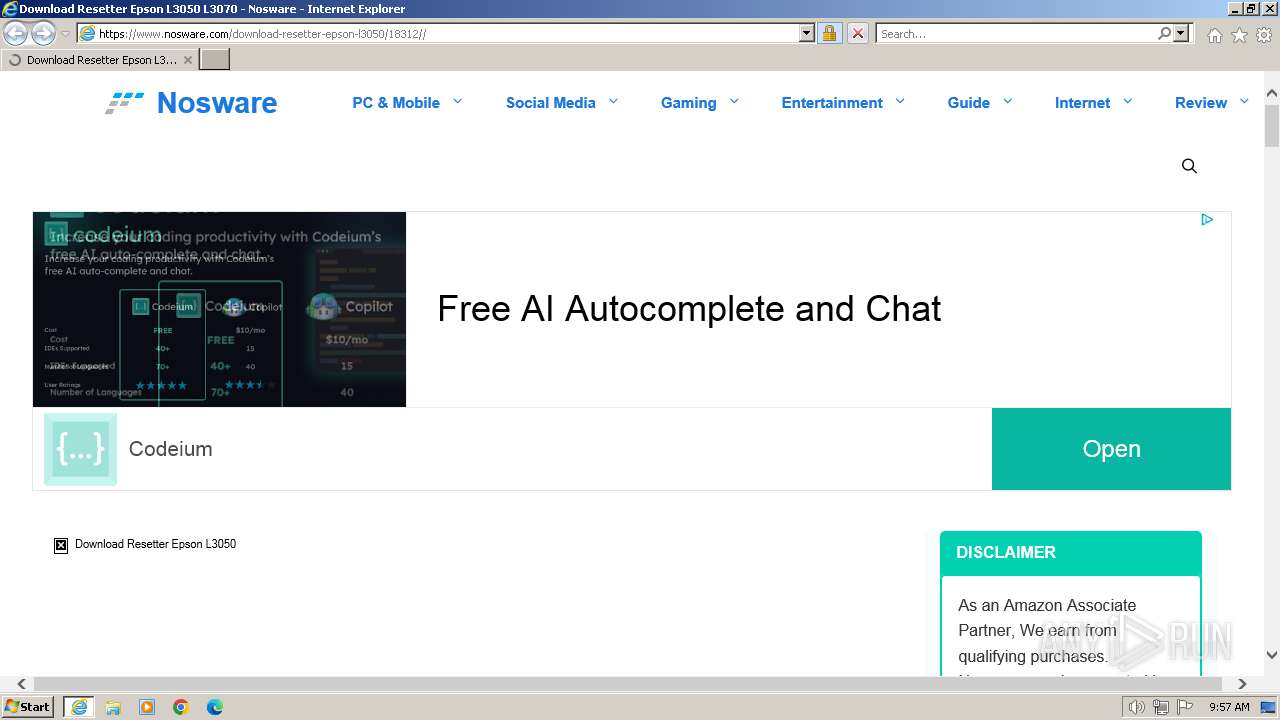Select the Download Resetter Epson tab

point(100,60)
